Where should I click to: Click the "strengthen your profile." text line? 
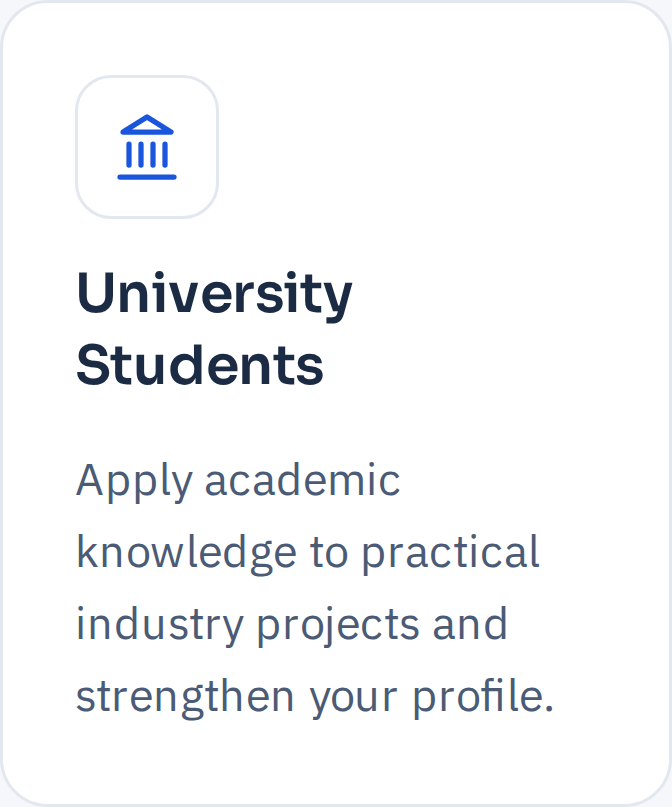(x=315, y=697)
